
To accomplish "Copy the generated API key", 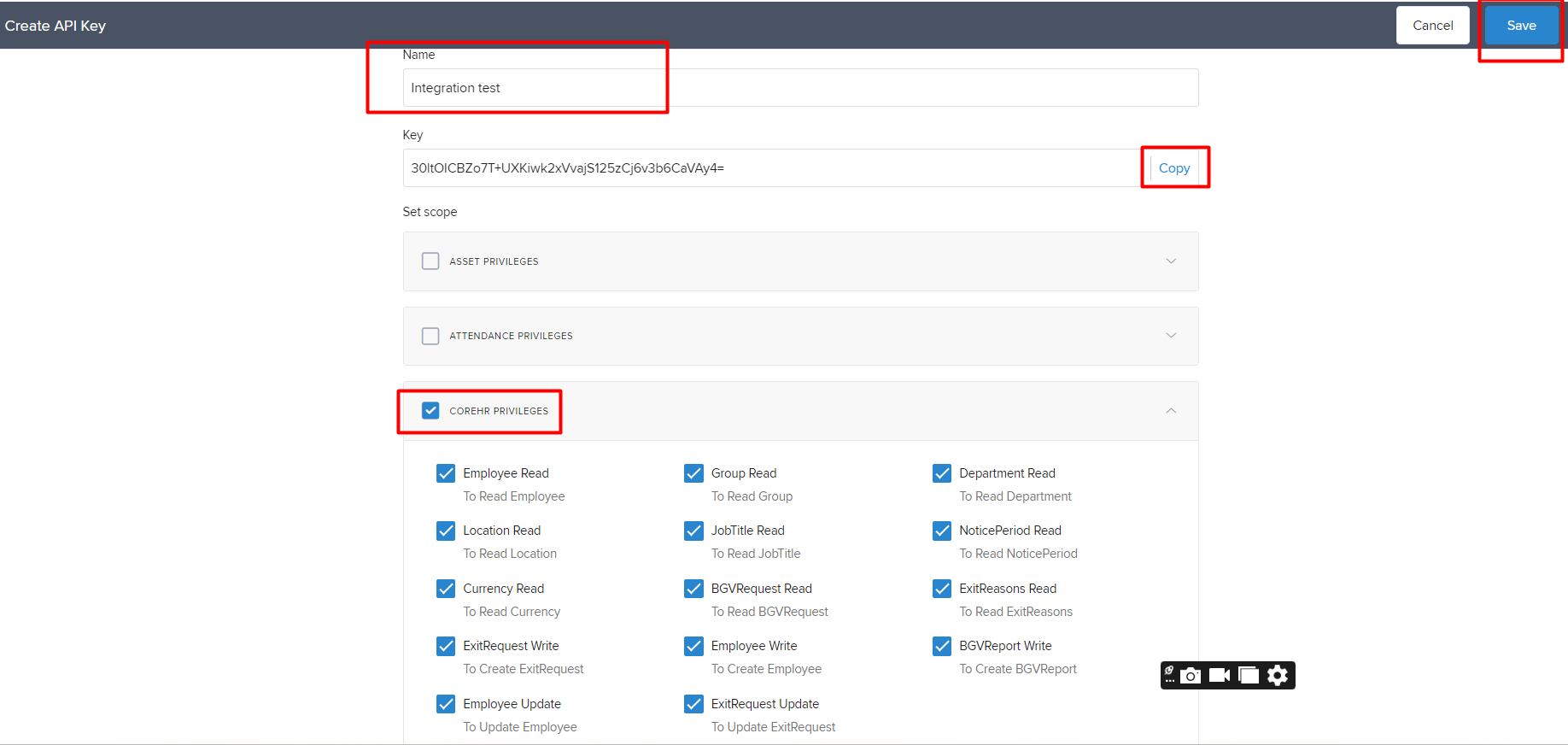I will coord(1173,168).
